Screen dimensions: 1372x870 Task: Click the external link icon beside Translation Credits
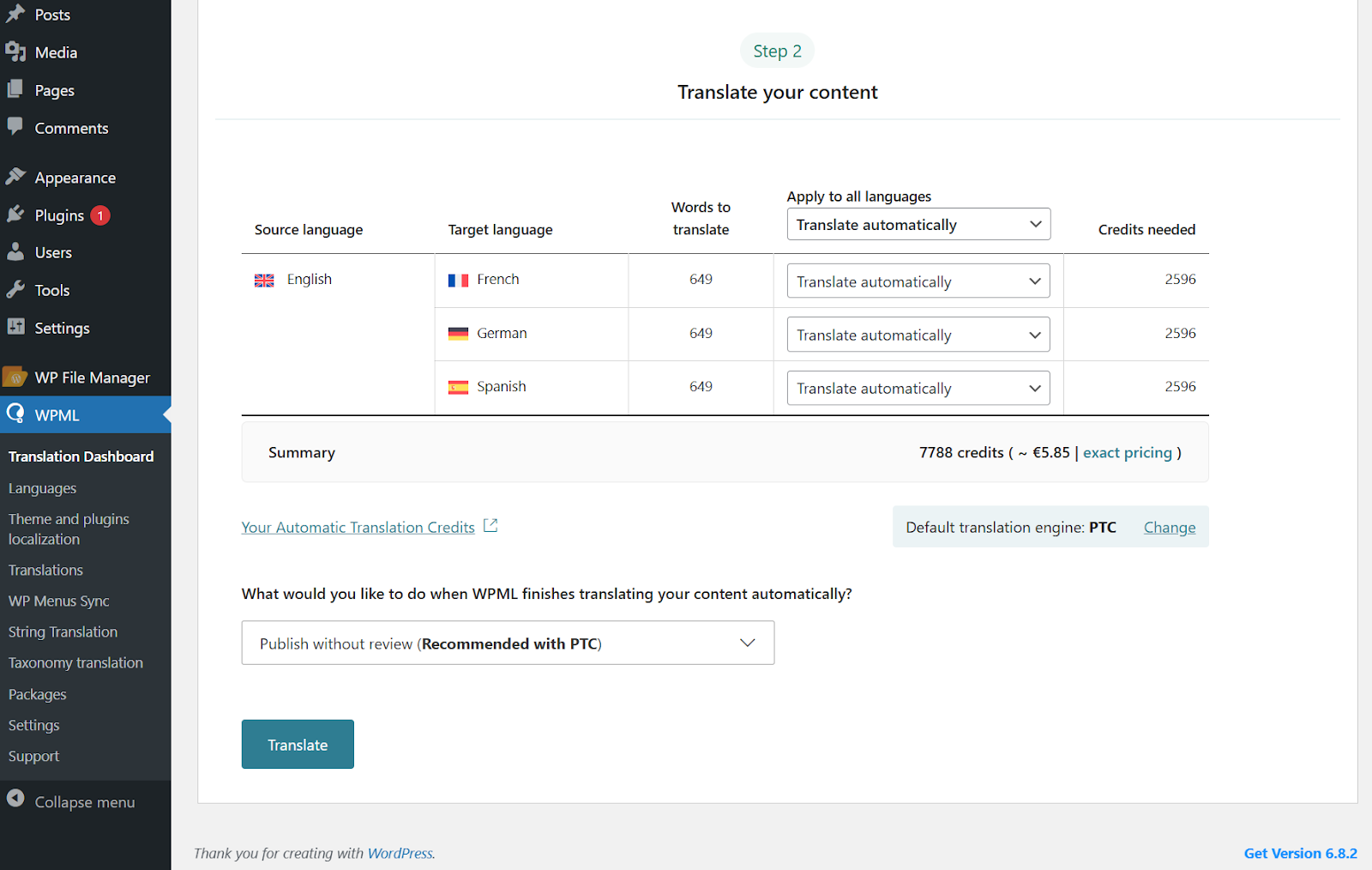tap(490, 526)
